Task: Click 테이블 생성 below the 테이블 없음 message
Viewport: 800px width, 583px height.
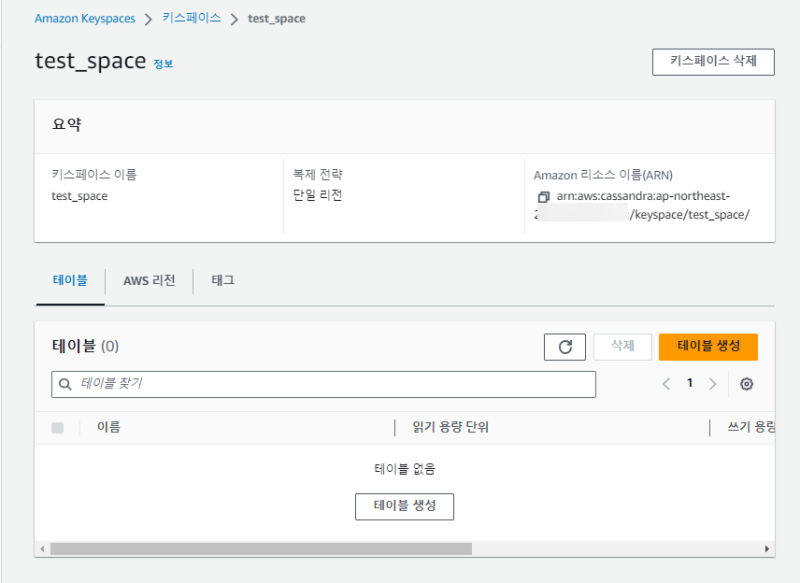Action: coord(404,506)
